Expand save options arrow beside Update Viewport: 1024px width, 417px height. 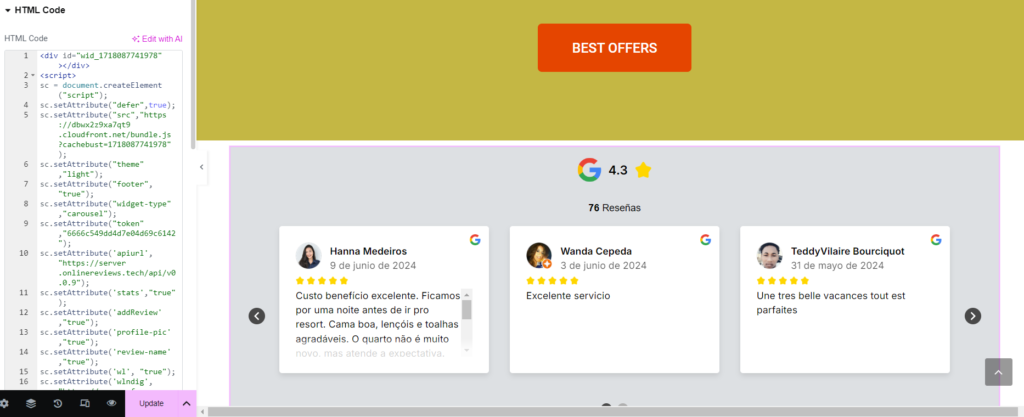point(186,403)
